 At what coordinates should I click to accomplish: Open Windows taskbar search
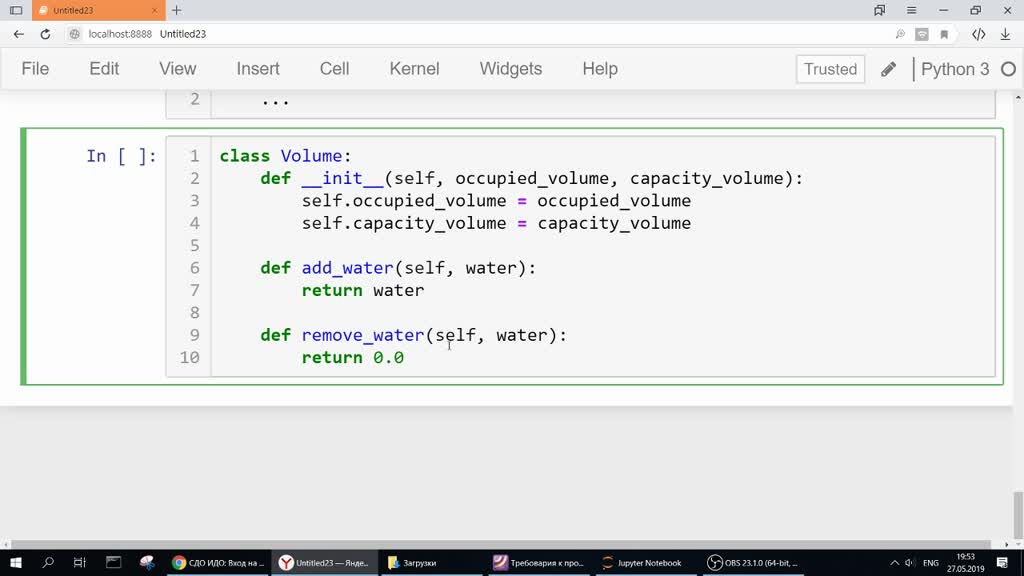[48, 562]
